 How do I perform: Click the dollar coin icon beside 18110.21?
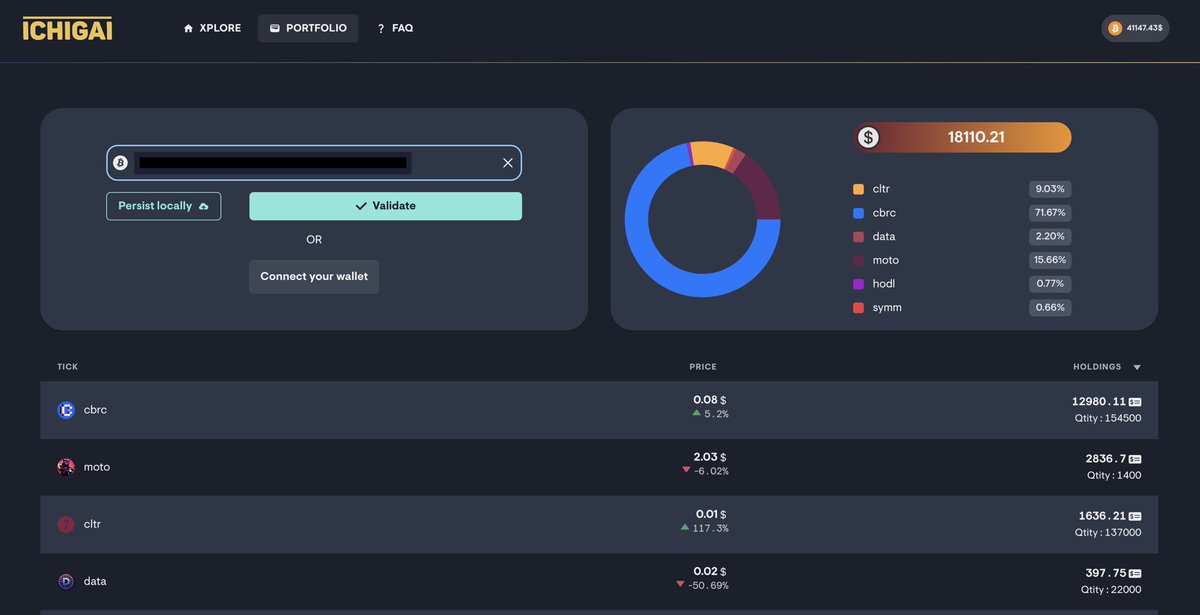coord(868,137)
